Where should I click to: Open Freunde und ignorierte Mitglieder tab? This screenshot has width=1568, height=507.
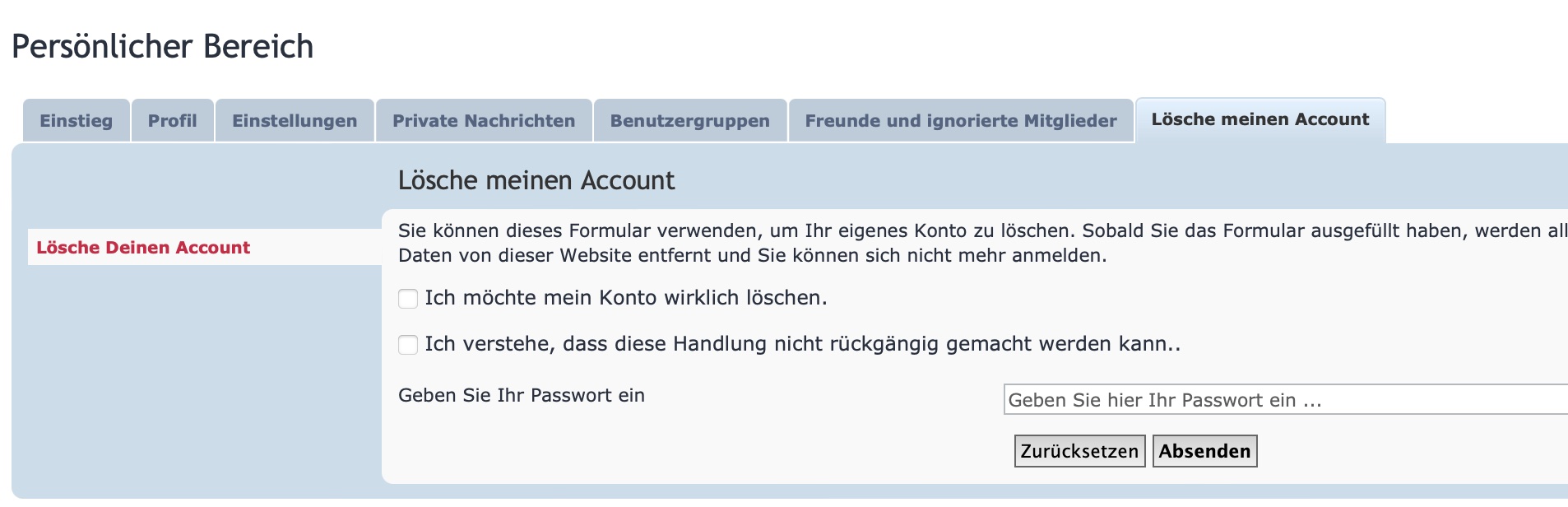960,121
